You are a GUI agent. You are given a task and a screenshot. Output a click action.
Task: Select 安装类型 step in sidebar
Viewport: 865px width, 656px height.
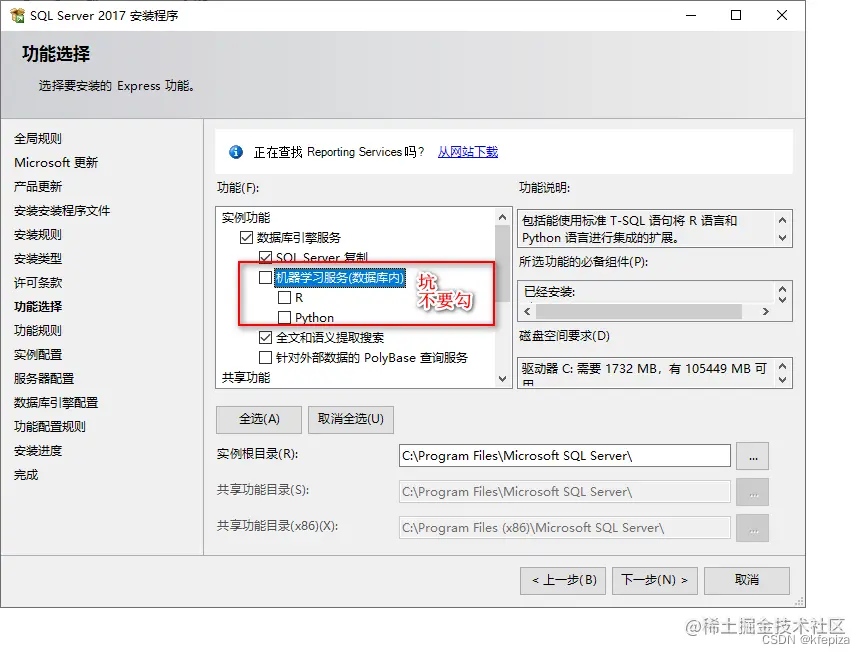coord(38,259)
